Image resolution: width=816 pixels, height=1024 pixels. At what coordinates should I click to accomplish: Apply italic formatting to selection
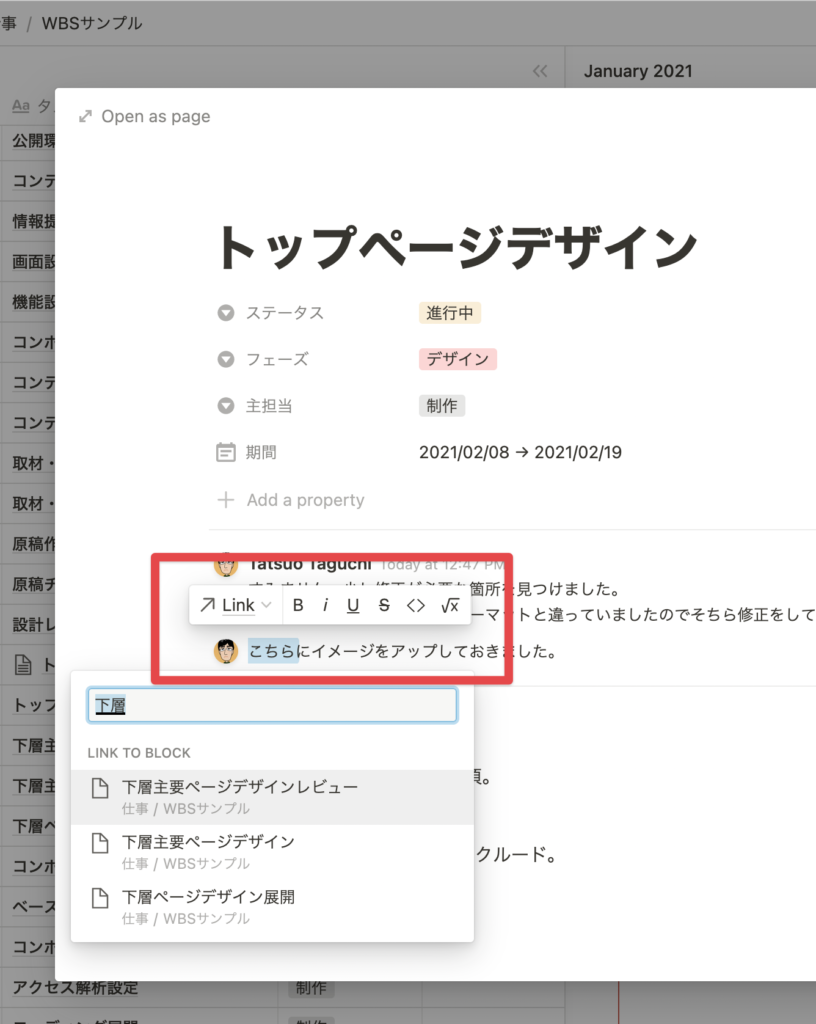pos(325,605)
